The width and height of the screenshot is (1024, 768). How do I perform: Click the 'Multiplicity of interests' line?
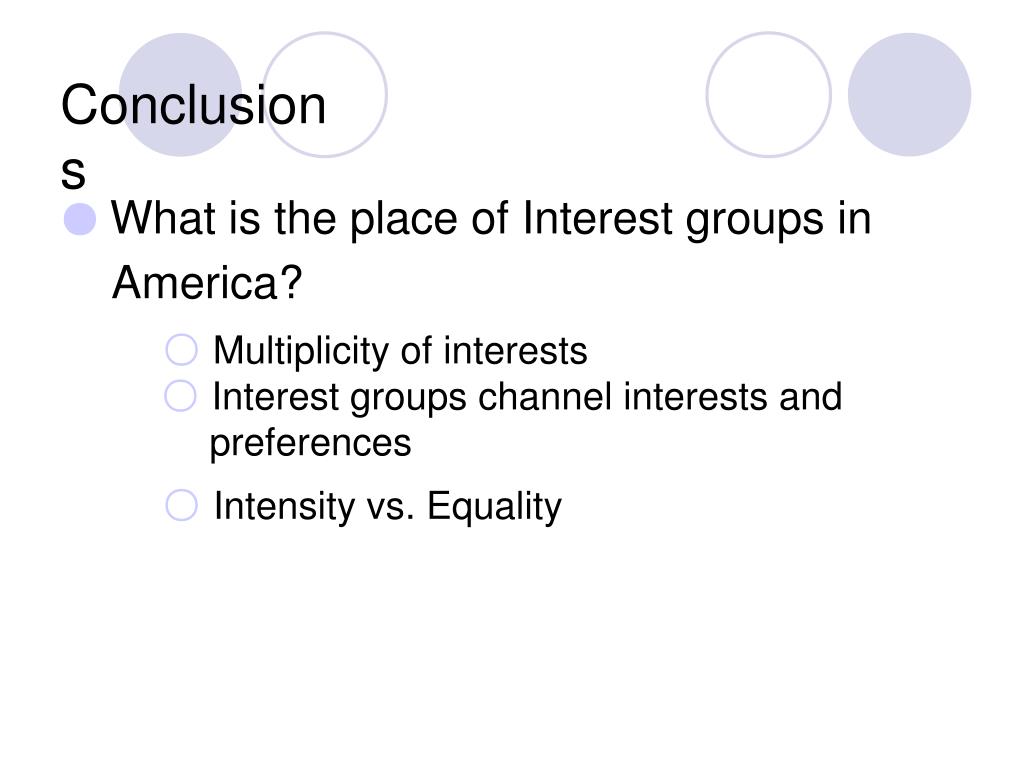pos(400,351)
